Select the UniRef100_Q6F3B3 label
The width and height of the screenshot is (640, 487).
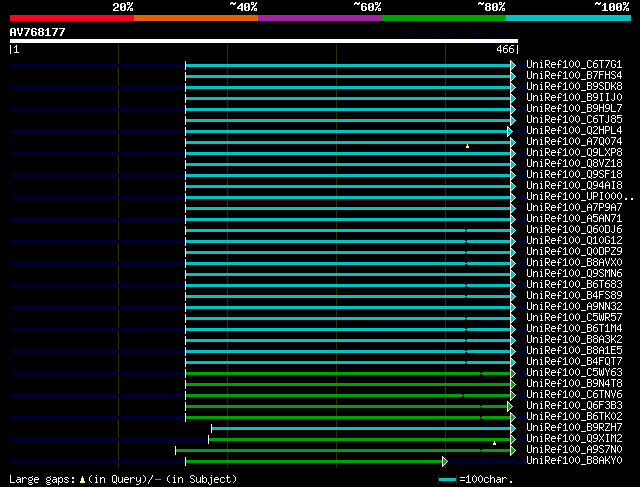(574, 406)
